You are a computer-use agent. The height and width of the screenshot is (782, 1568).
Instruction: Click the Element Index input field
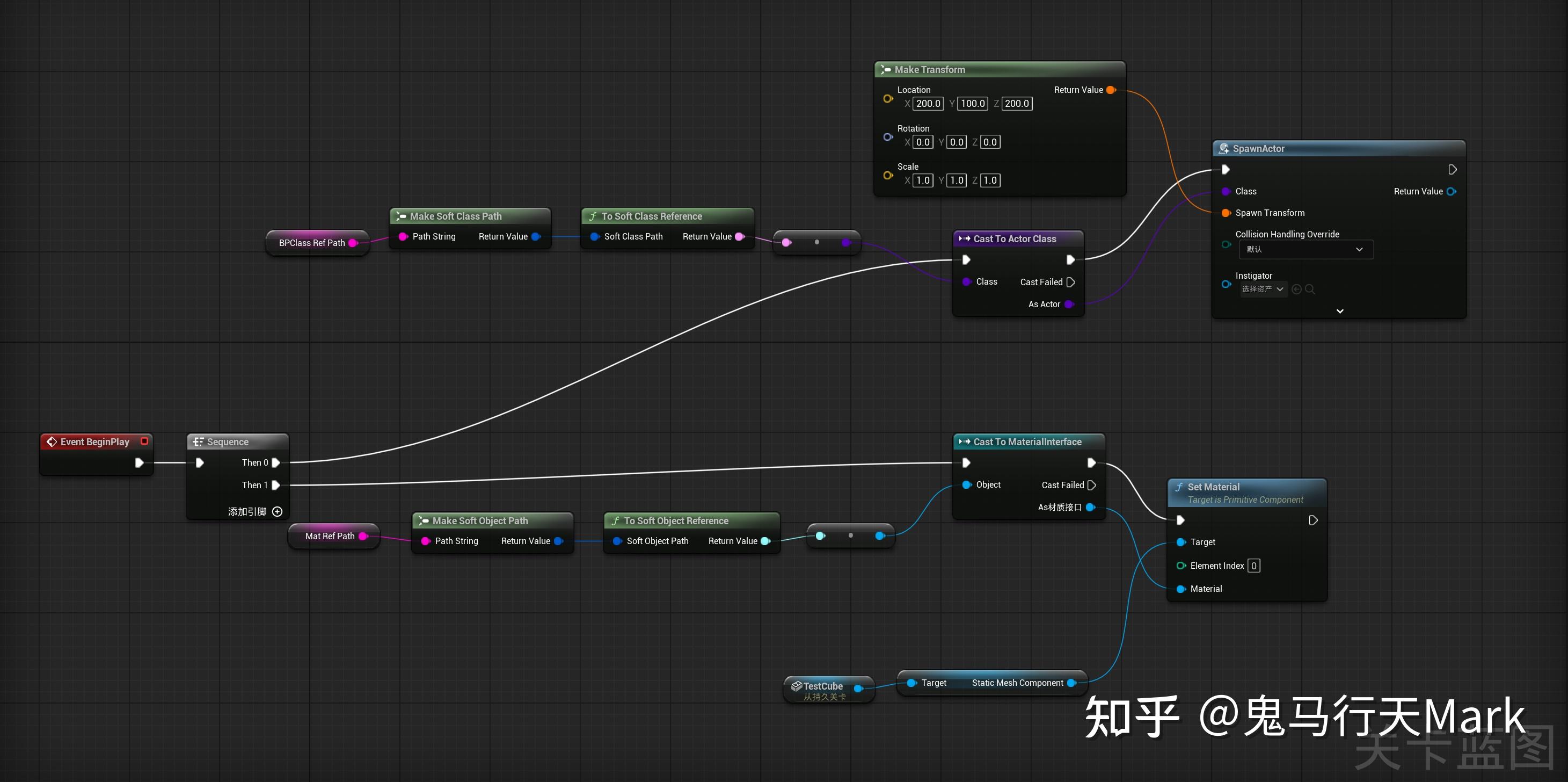point(1253,565)
